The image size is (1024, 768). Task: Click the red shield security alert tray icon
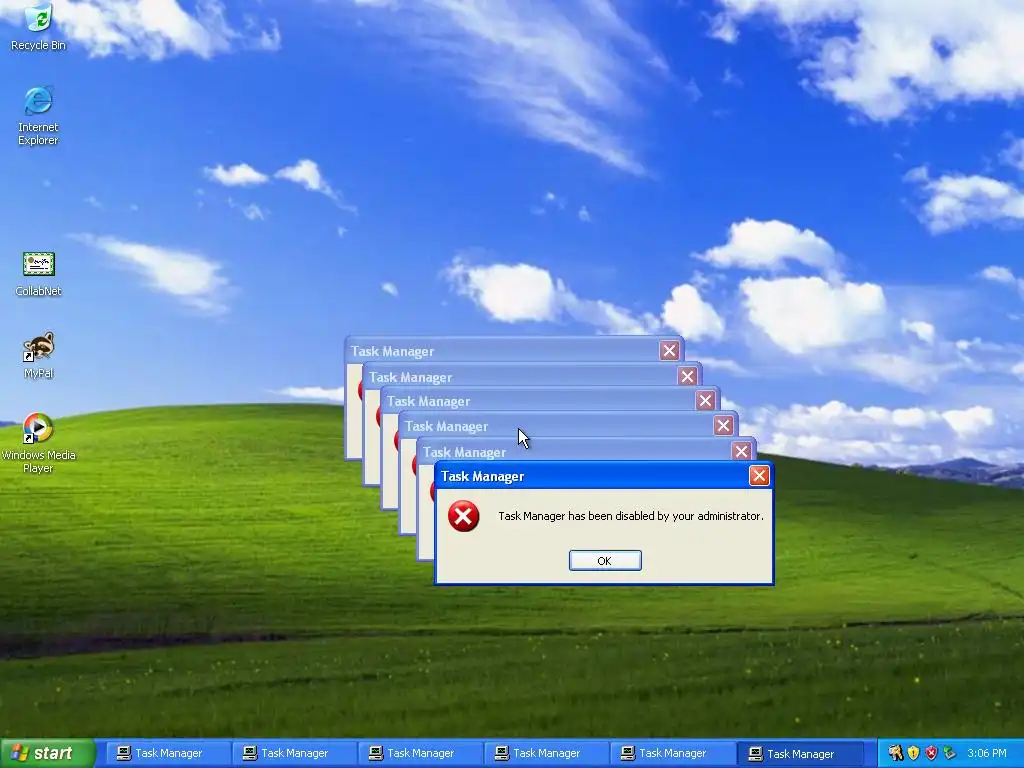click(931, 753)
